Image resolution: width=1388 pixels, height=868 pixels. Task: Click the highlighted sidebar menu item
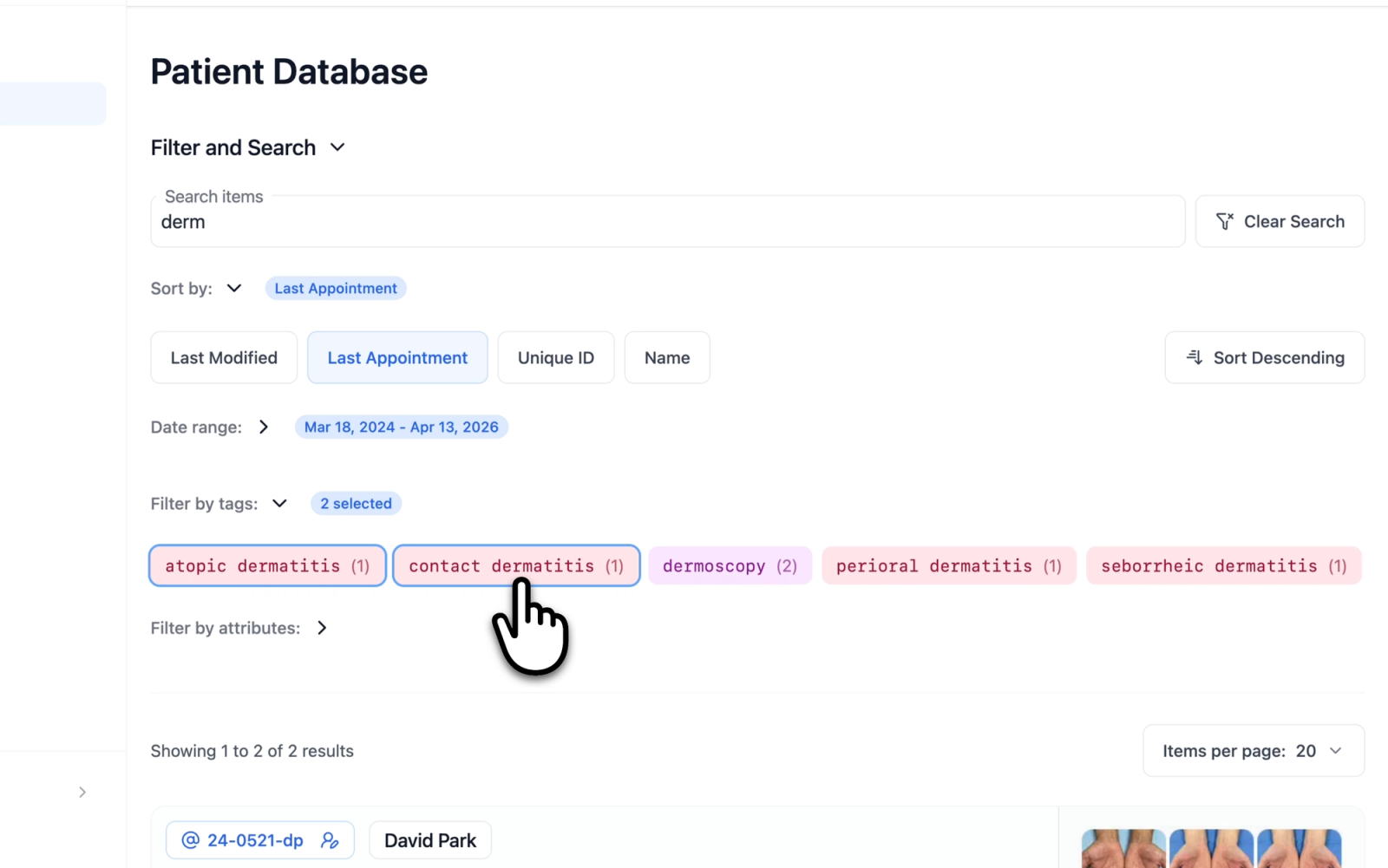53,104
